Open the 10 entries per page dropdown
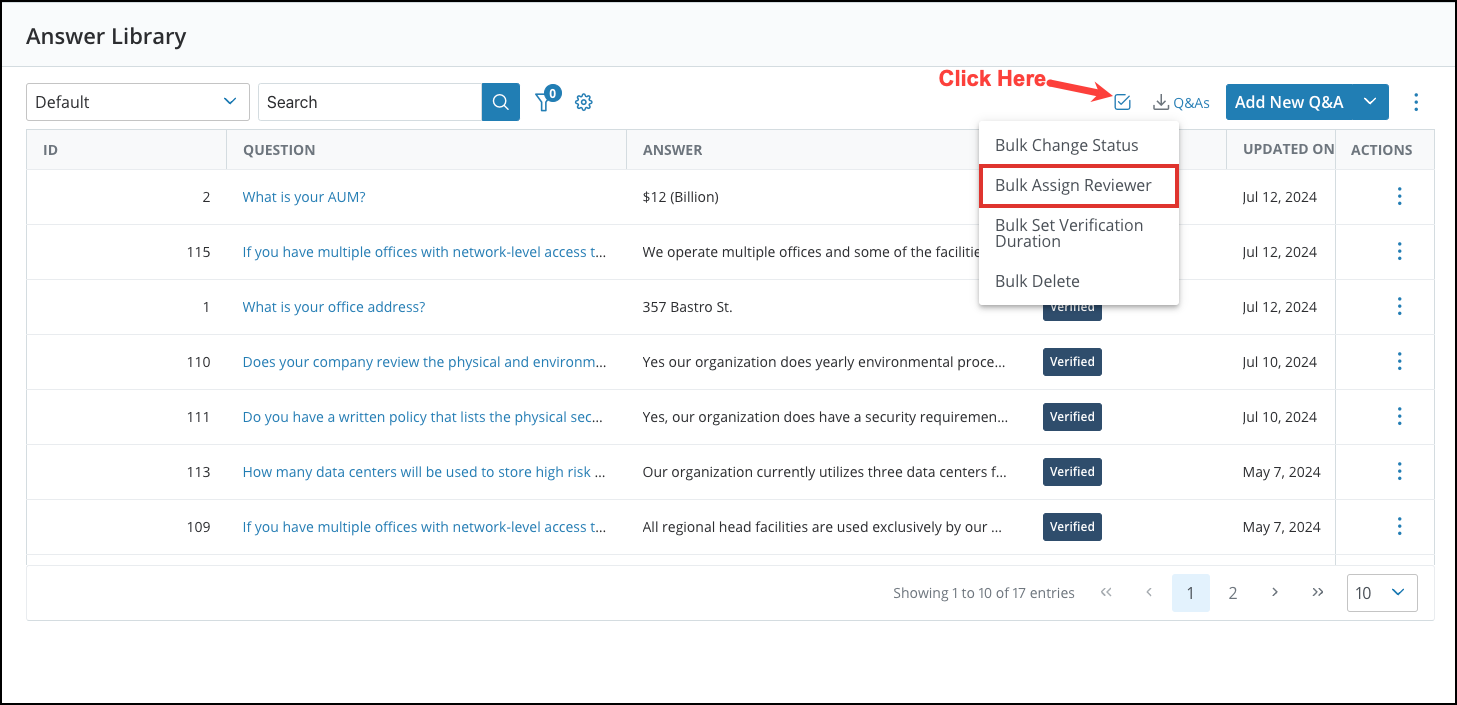The height and width of the screenshot is (705, 1457). [x=1381, y=593]
